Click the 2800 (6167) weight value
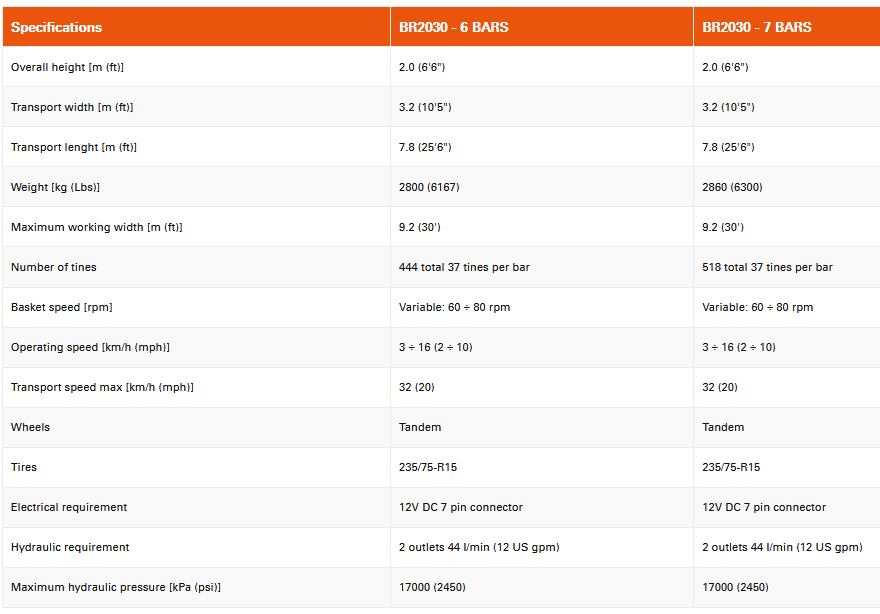 (x=429, y=187)
